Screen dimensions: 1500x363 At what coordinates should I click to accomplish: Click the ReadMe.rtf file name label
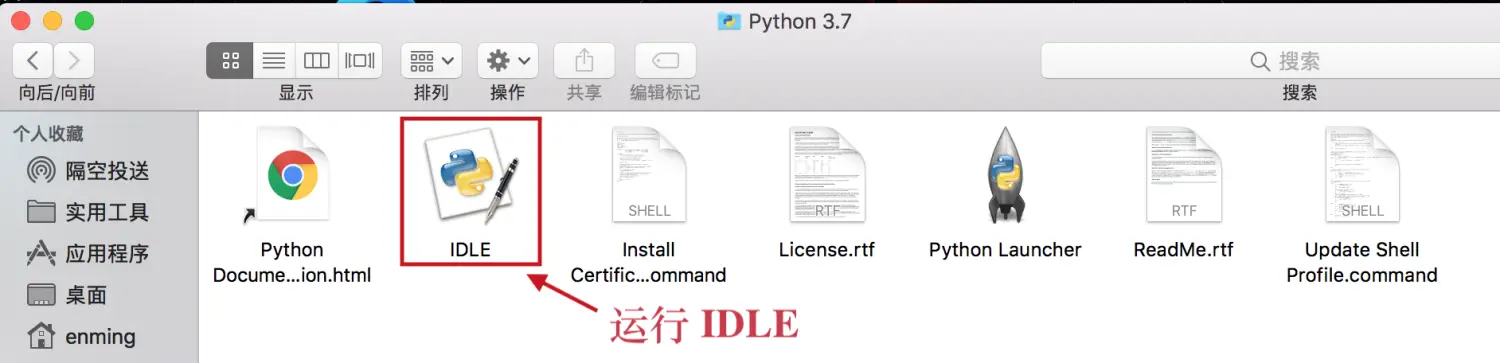[1183, 250]
